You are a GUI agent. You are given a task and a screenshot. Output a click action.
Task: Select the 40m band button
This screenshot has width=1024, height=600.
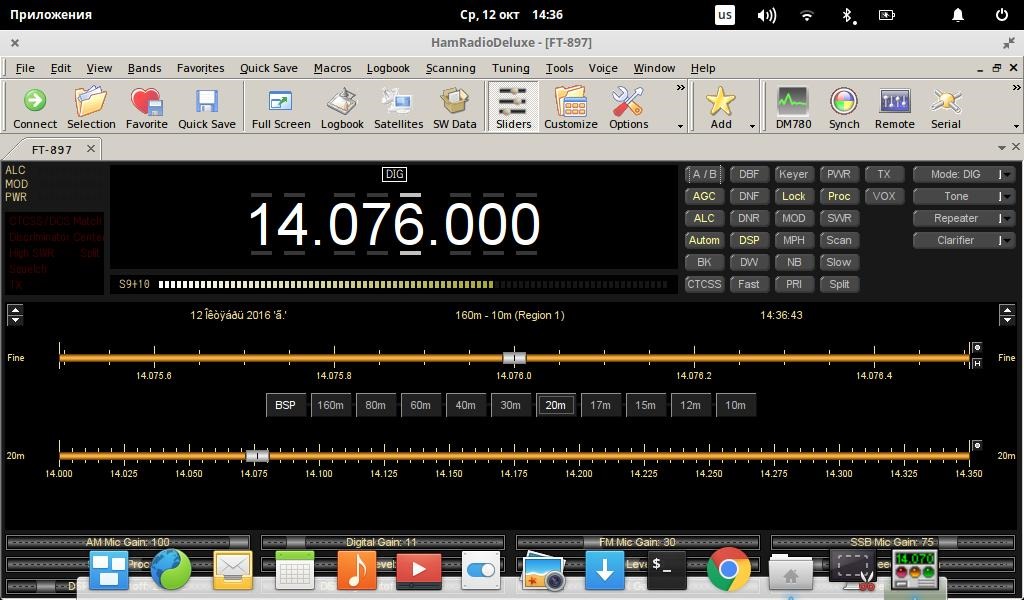[x=465, y=405]
